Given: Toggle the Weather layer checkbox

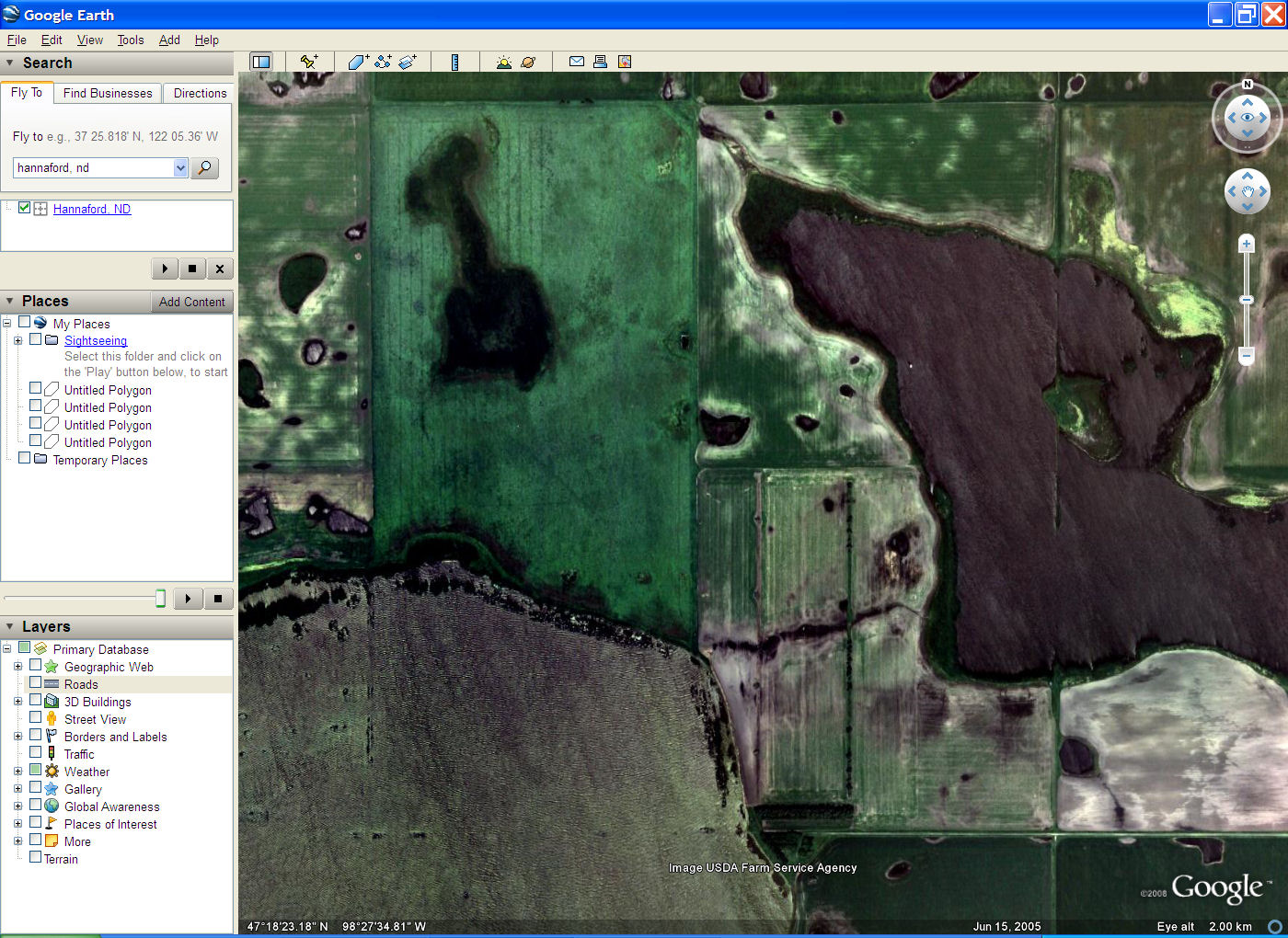Looking at the screenshot, I should [36, 770].
